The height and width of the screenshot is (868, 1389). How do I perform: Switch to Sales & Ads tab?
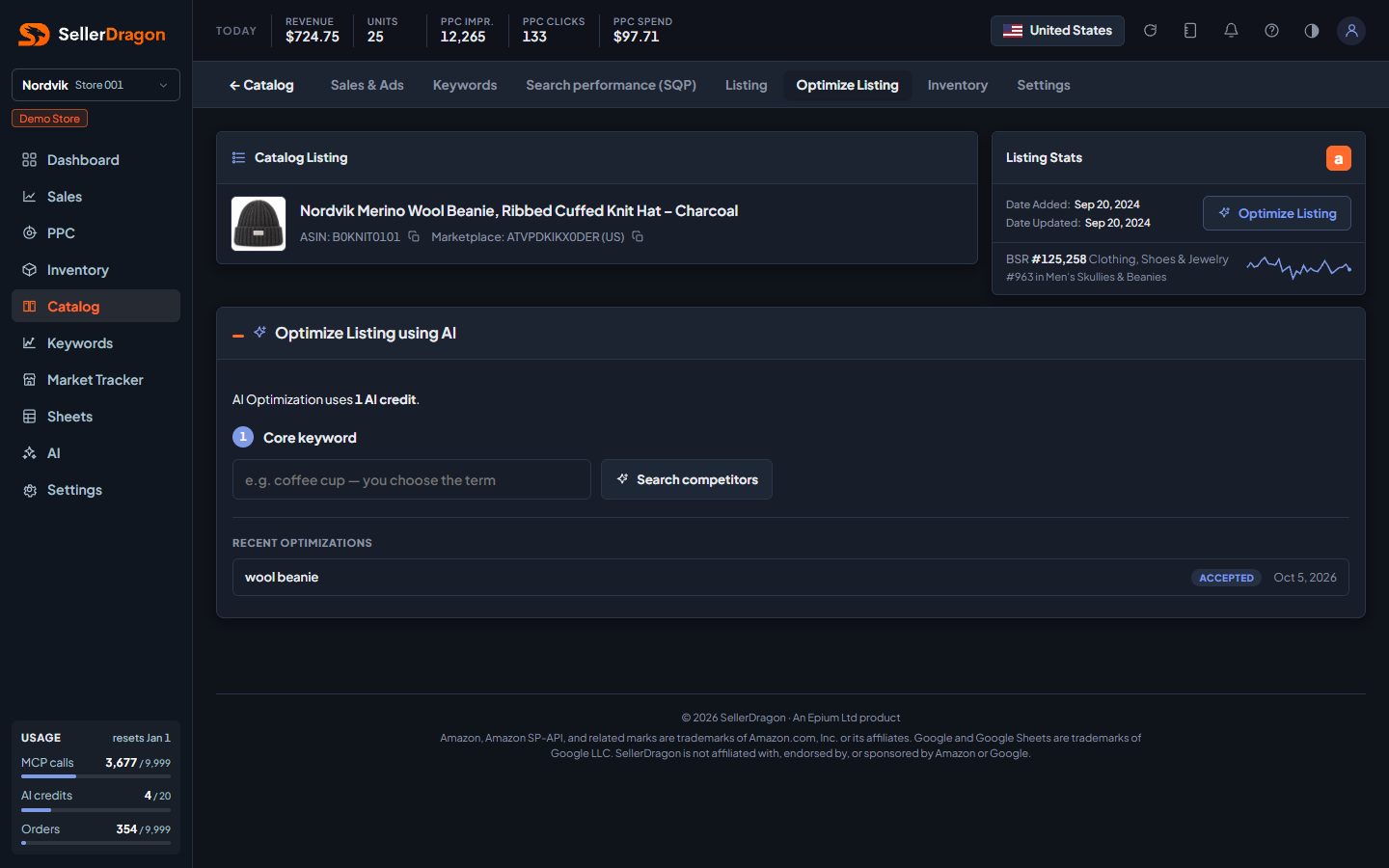pyautogui.click(x=368, y=85)
